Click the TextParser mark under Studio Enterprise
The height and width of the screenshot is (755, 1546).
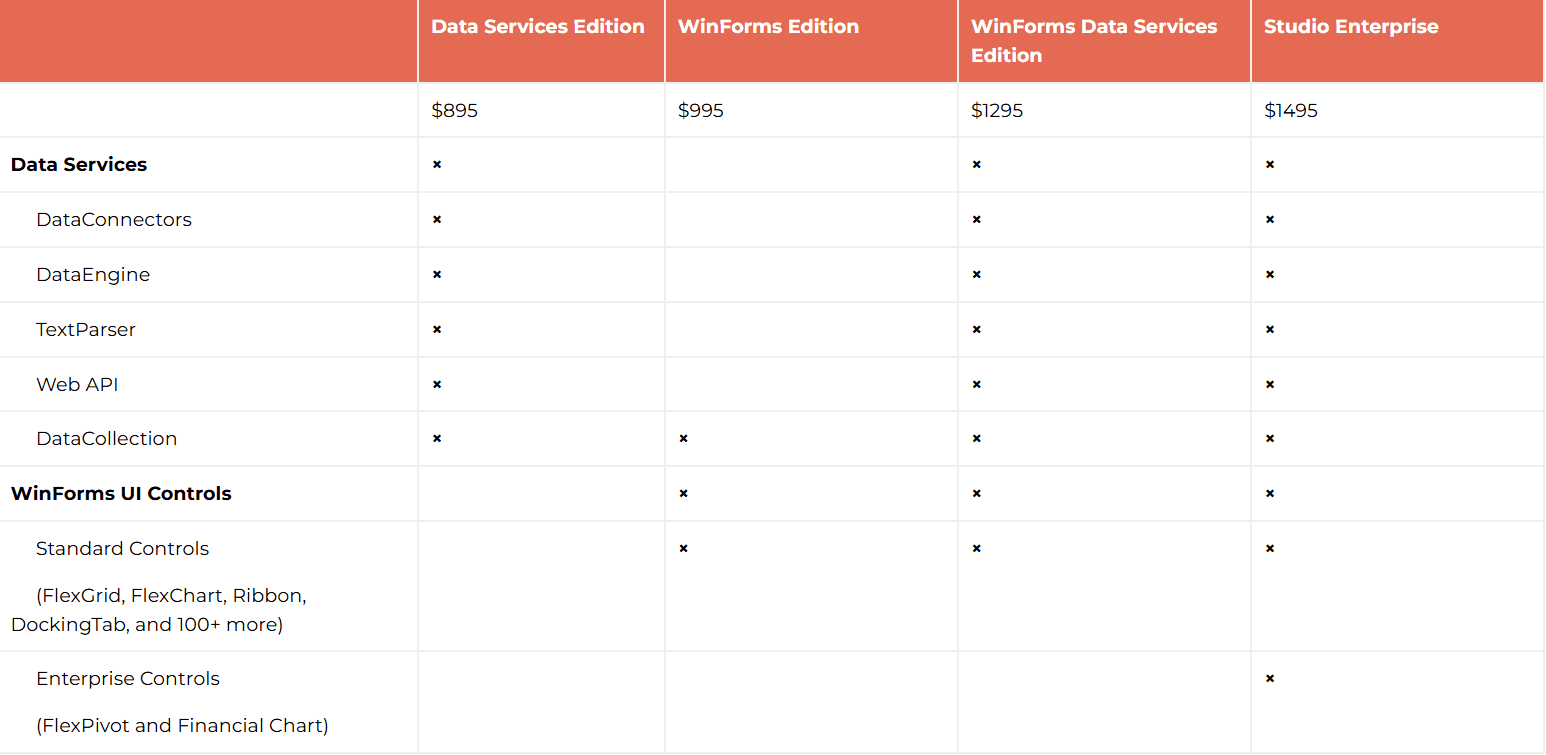coord(1270,330)
